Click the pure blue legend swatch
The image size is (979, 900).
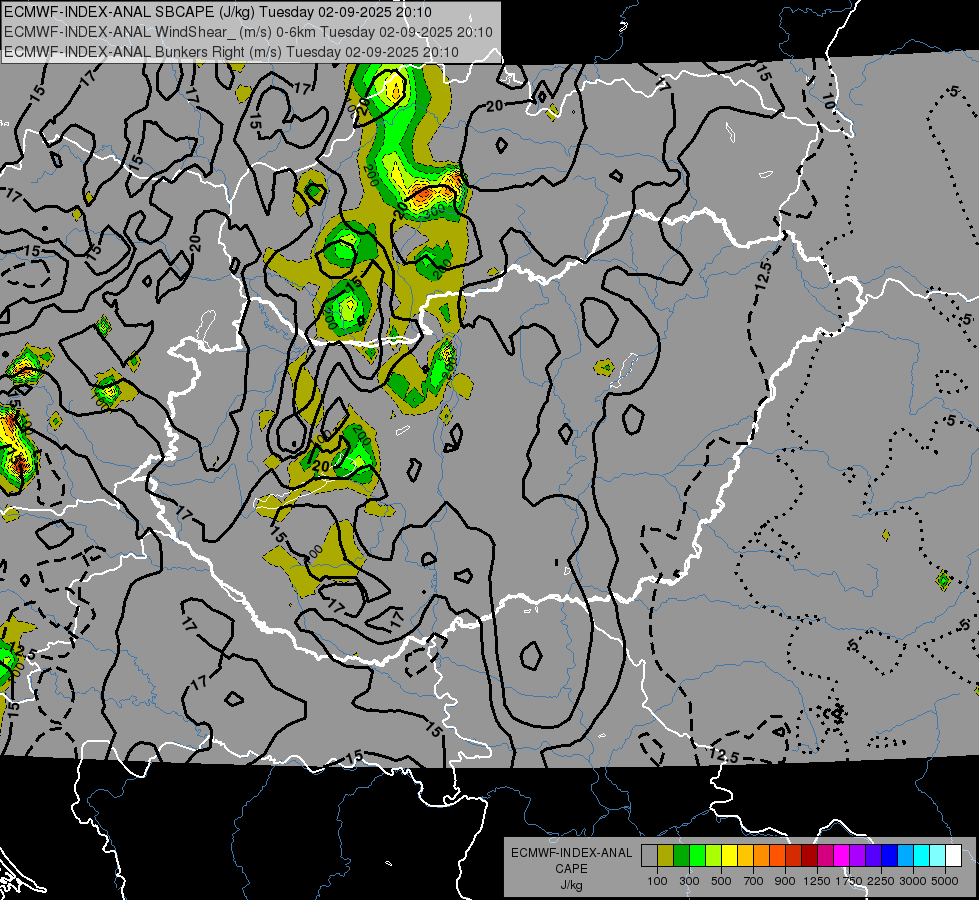coord(890,855)
